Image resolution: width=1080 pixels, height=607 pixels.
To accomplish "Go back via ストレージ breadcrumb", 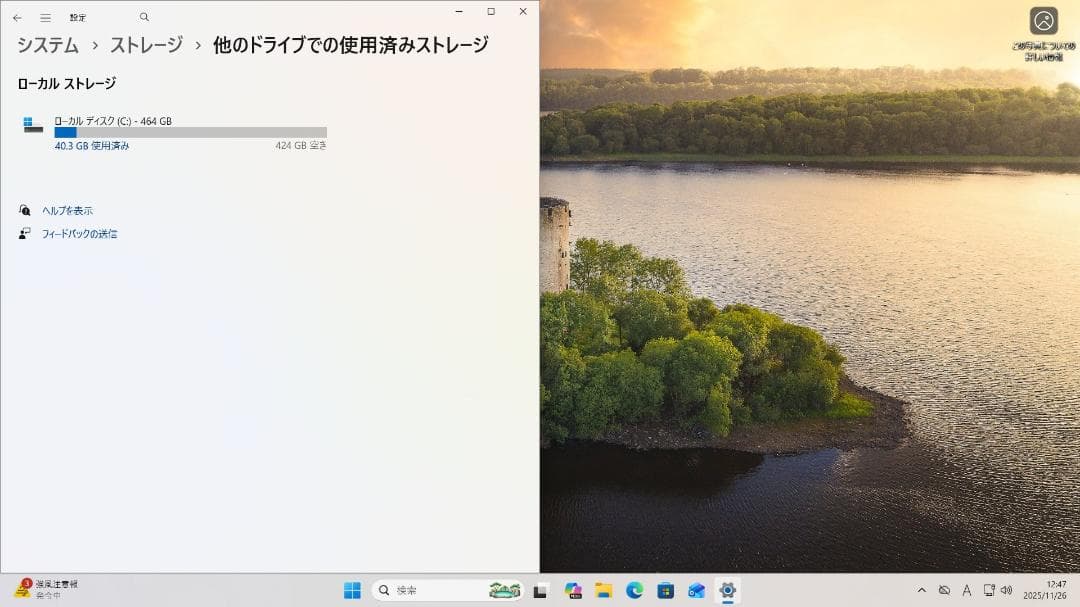I will click(x=144, y=45).
